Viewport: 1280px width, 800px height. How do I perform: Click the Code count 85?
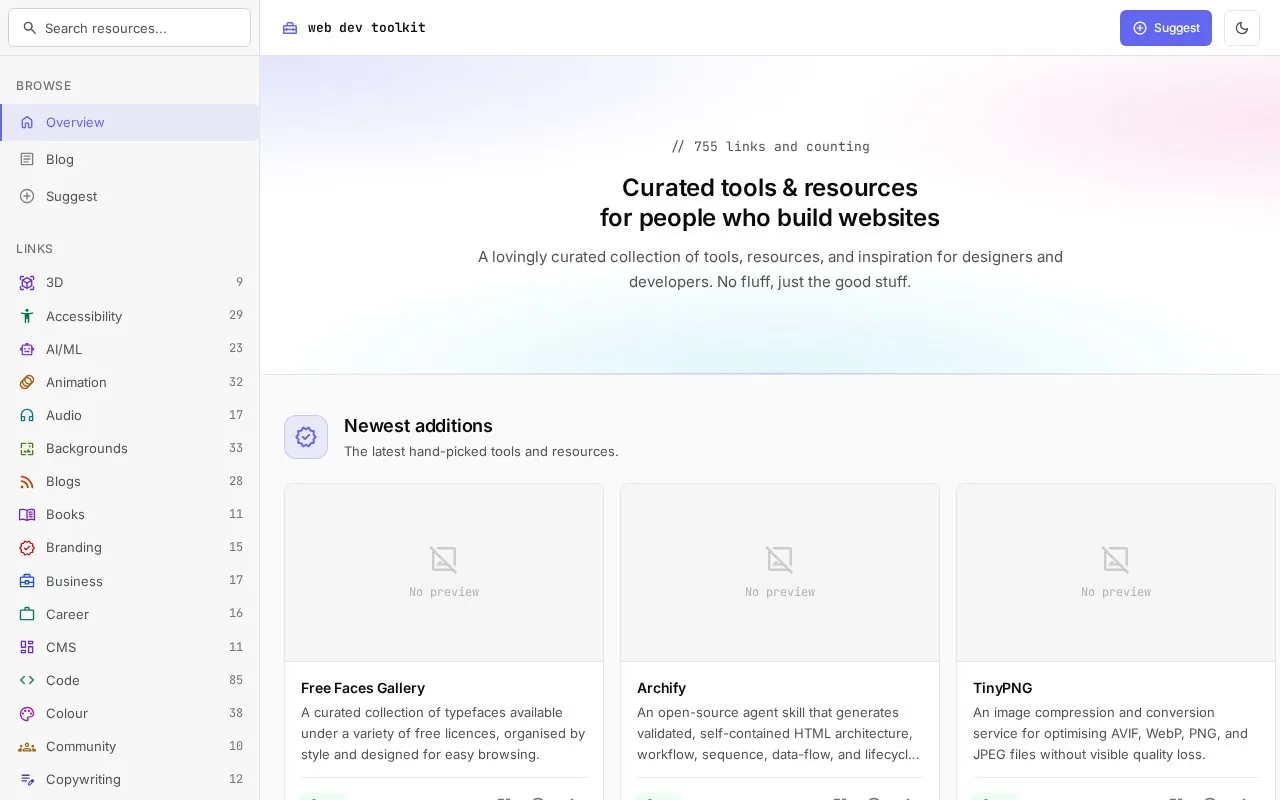tap(236, 680)
